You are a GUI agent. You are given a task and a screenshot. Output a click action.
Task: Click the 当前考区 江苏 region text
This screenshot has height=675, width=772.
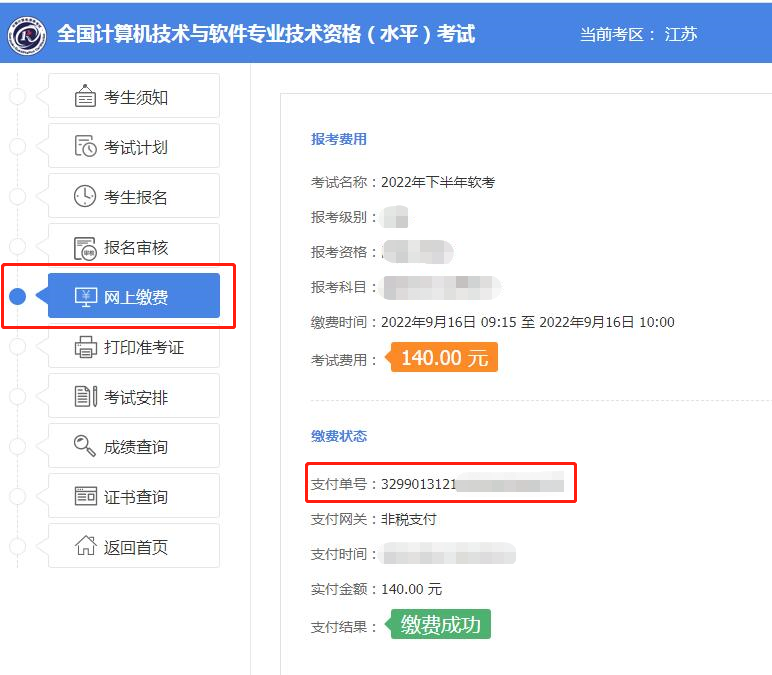tap(638, 35)
